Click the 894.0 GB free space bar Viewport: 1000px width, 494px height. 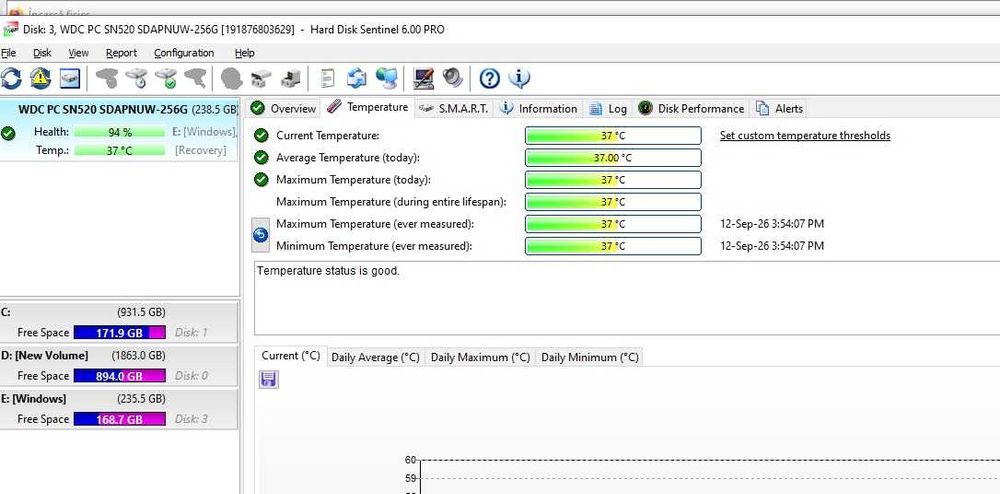pos(120,375)
